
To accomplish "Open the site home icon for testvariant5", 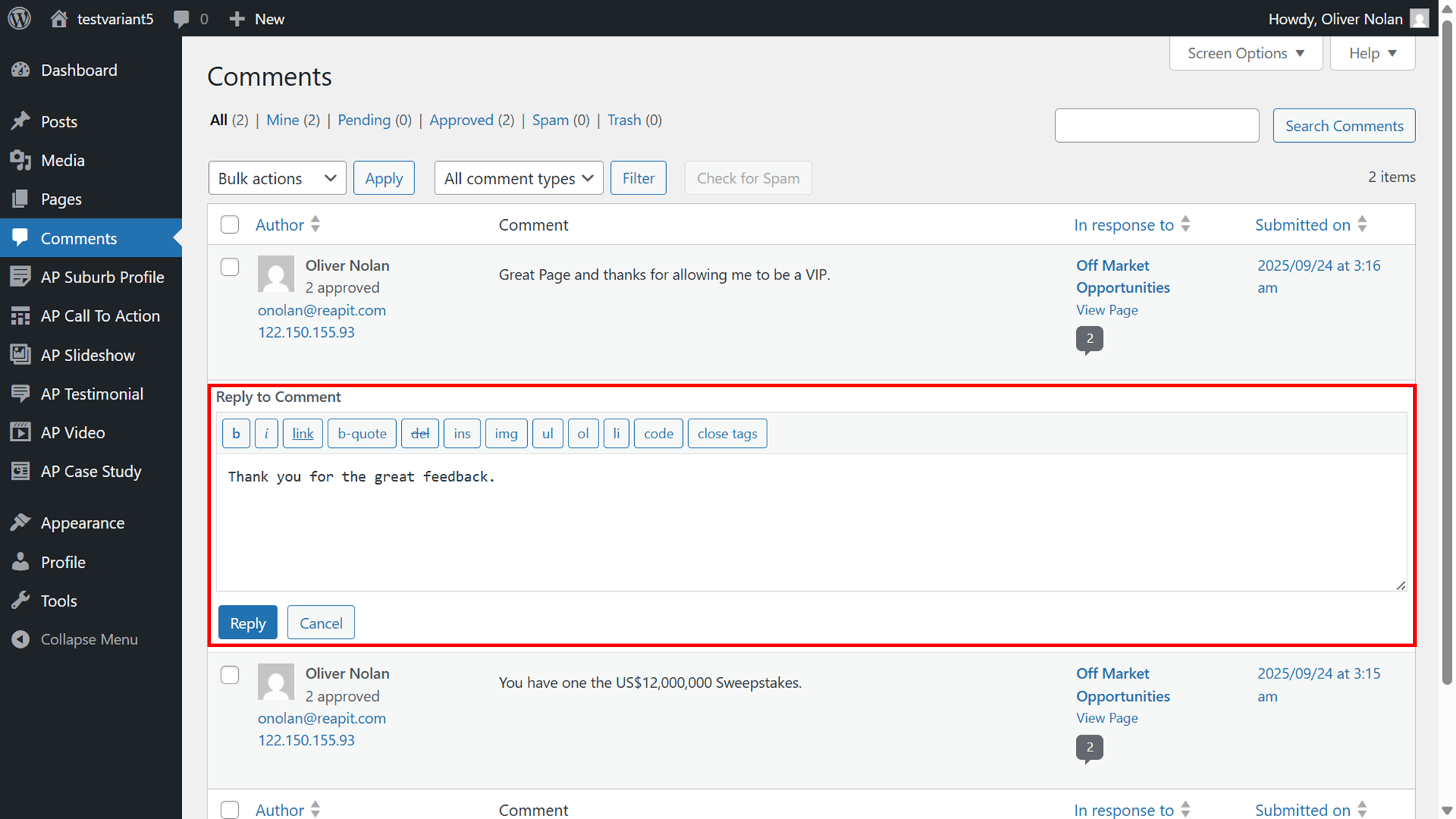I will 59,18.
